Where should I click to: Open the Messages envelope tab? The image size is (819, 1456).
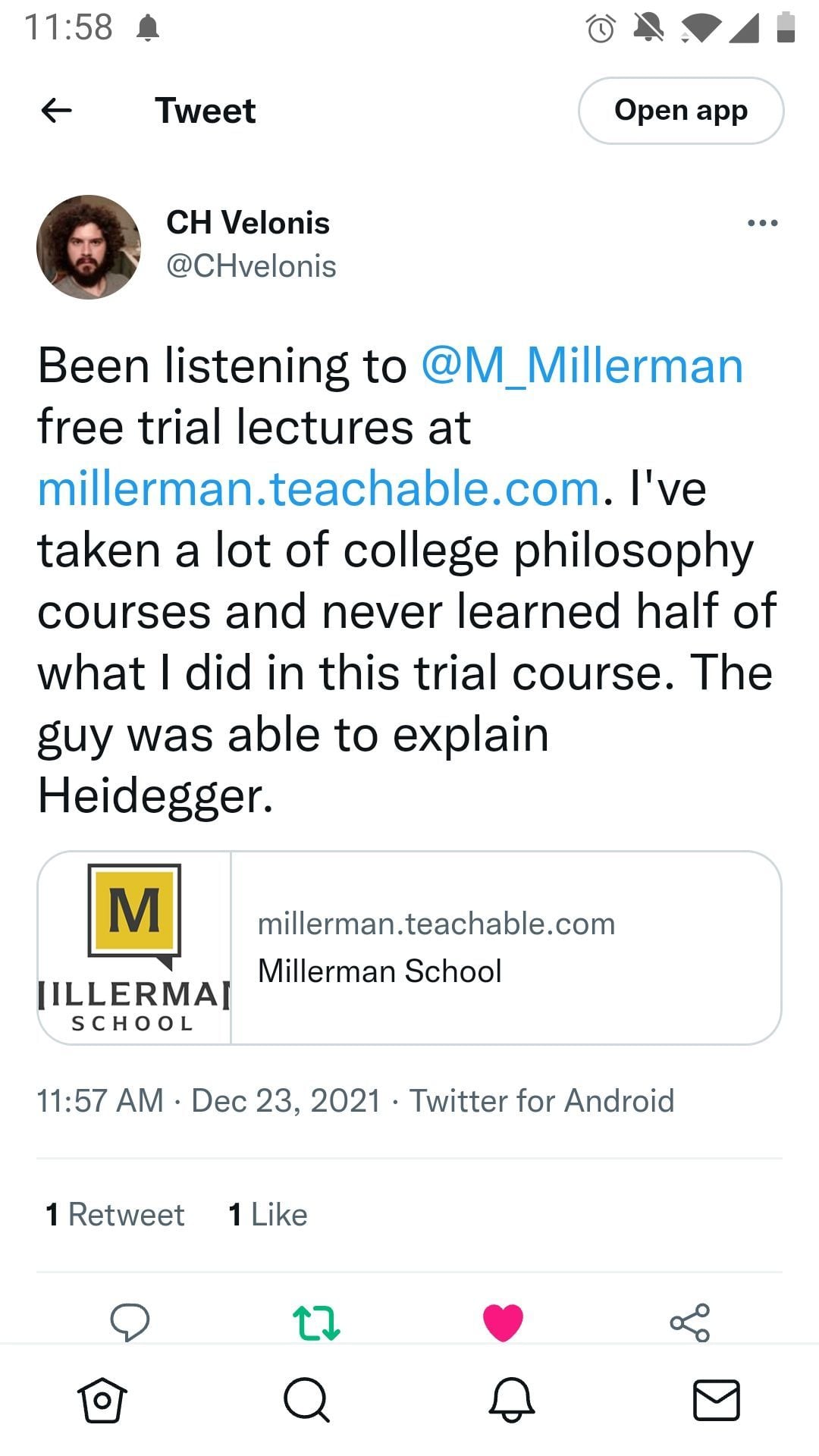click(717, 1400)
